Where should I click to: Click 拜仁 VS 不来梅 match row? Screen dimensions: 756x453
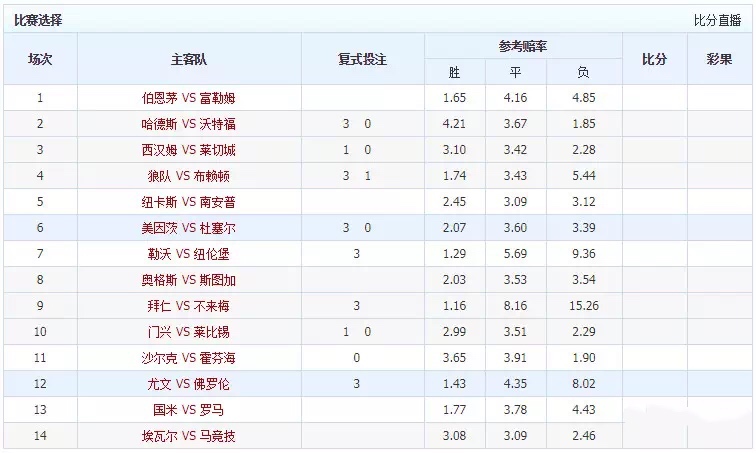(x=188, y=306)
